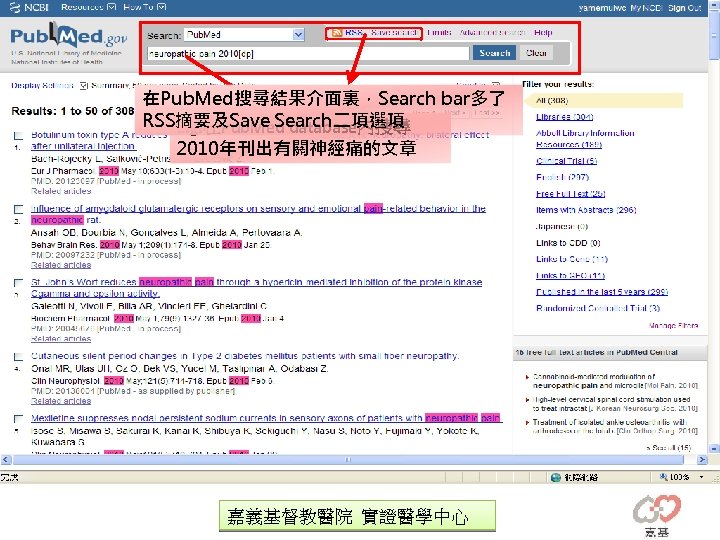Open Mexiletine suppresses nodal persistent sodium article

click(x=266, y=418)
